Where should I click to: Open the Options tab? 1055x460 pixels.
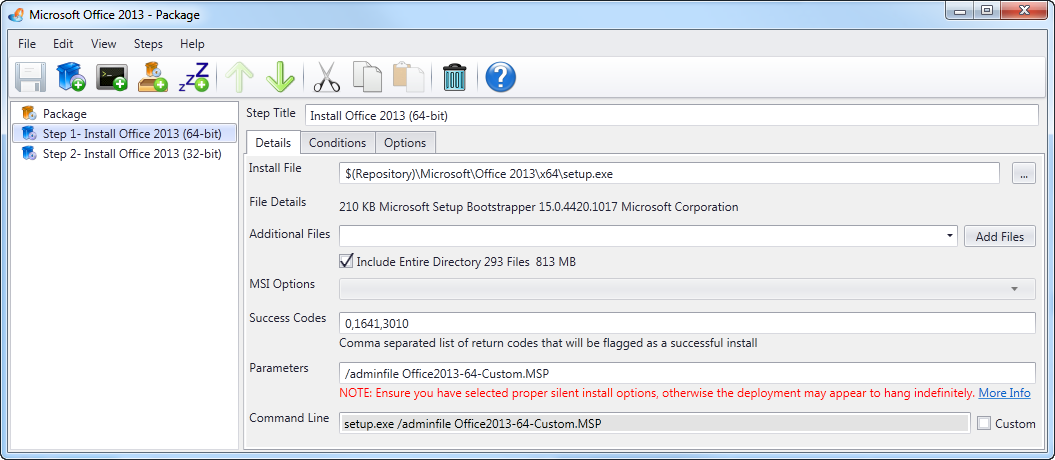point(405,143)
